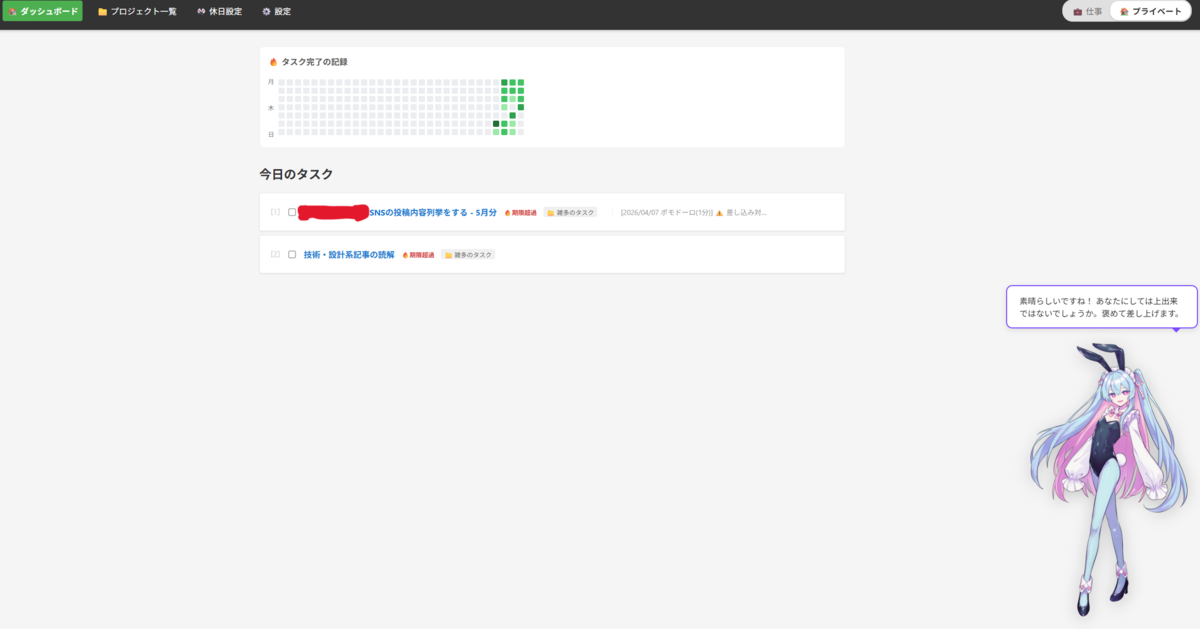Click the 木 row label of the heatmap
This screenshot has width=1200, height=629.
(271, 107)
